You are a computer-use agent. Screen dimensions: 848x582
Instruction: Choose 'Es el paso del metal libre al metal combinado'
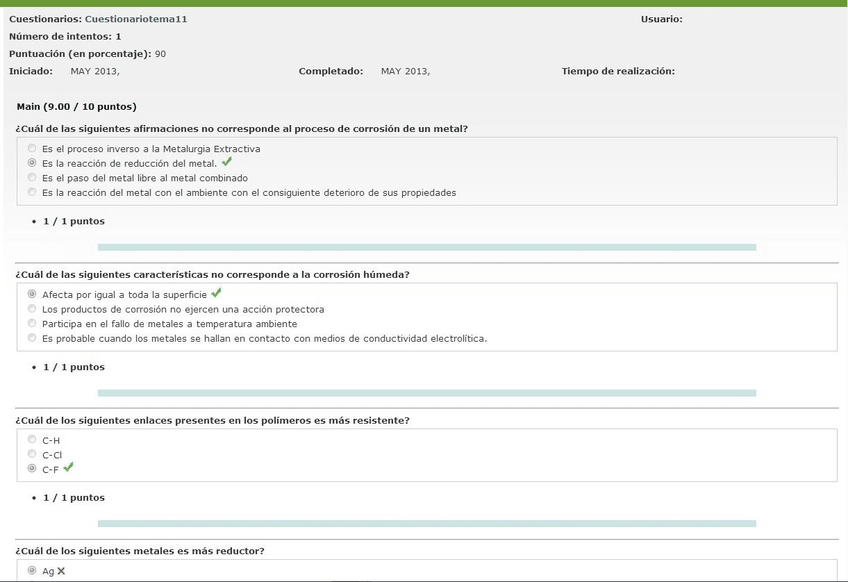click(32, 178)
